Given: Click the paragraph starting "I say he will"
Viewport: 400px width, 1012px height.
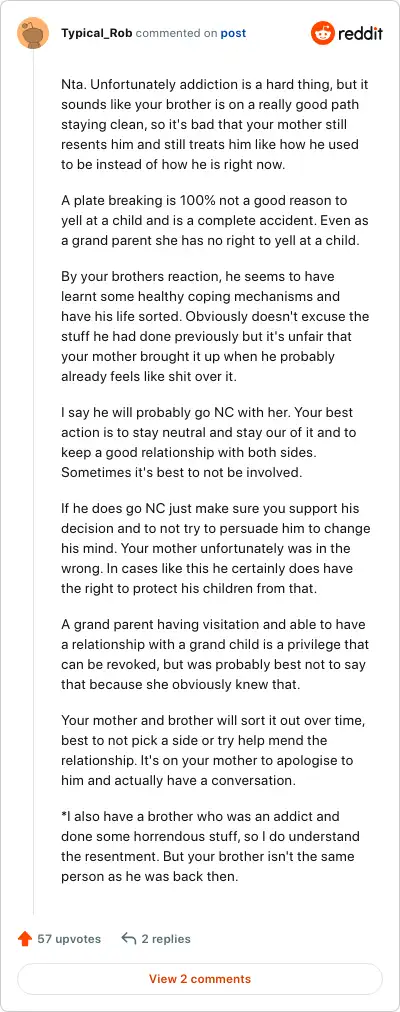Looking at the screenshot, I should [x=215, y=442].
